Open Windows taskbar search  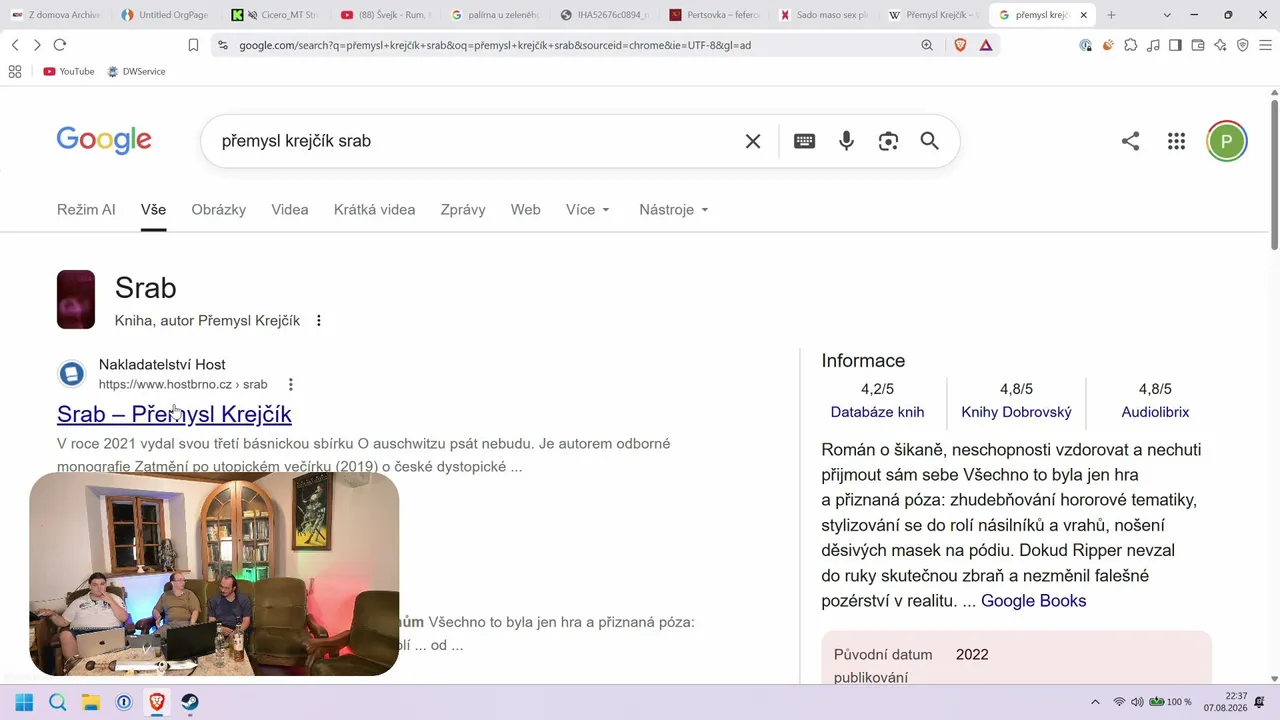pos(58,702)
